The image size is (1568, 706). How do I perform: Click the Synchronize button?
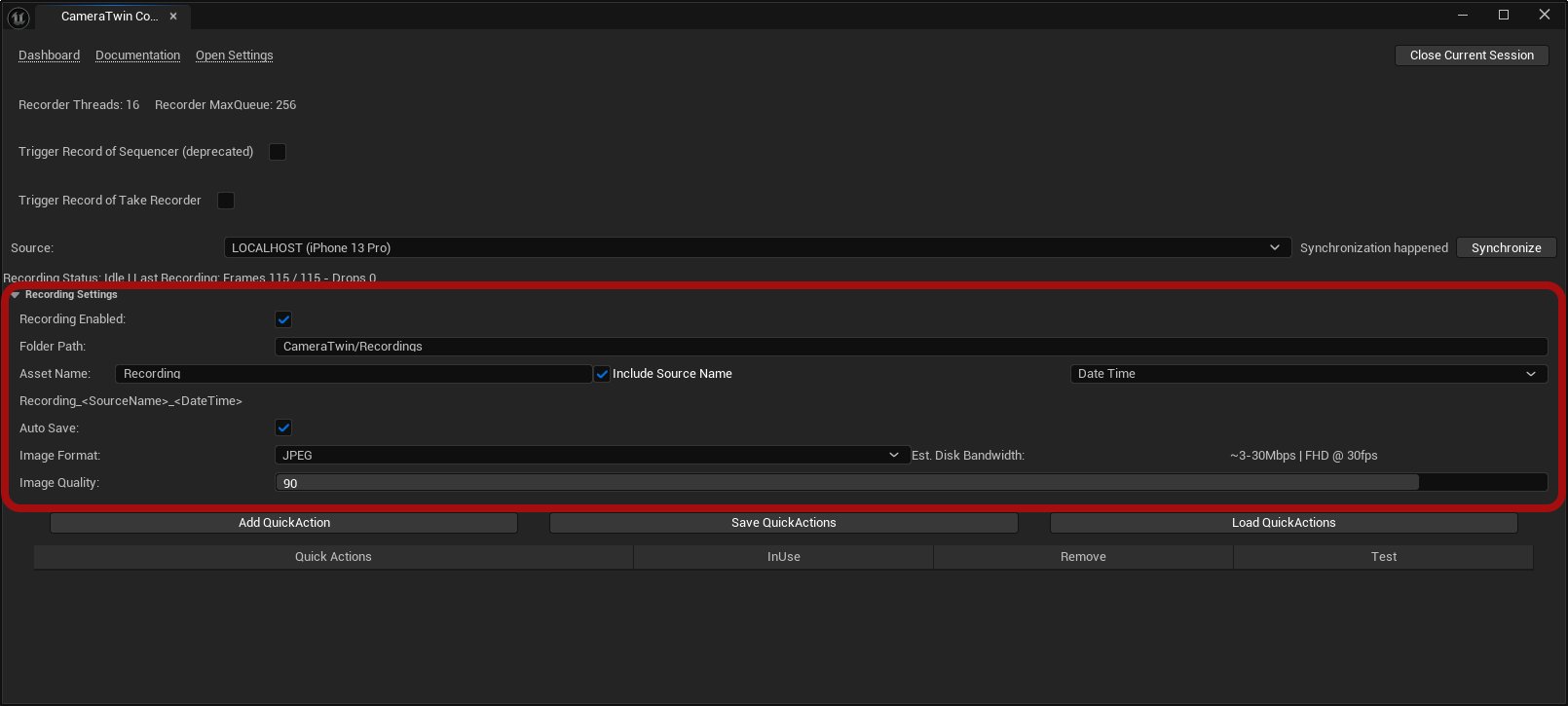[1506, 248]
